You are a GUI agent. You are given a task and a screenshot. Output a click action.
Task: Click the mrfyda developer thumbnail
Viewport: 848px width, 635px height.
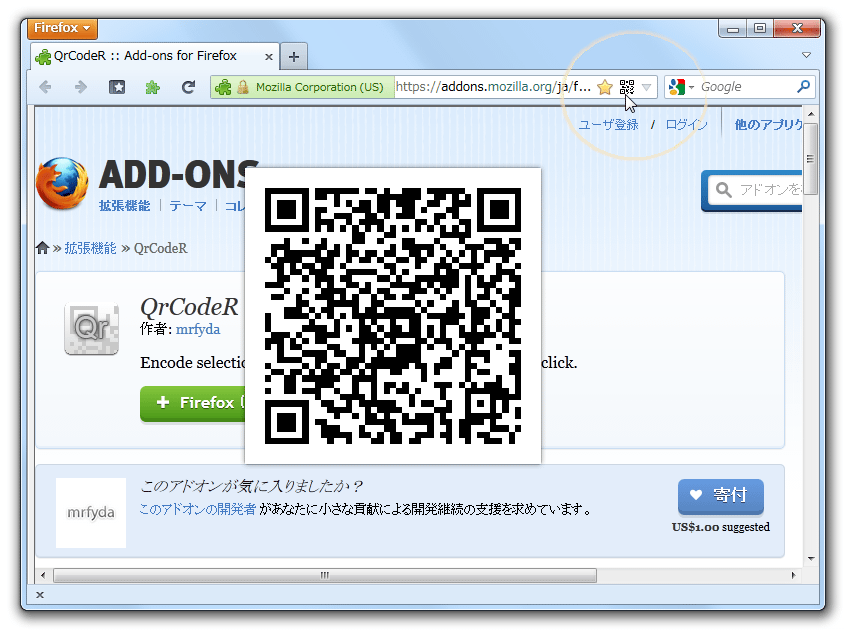(91, 513)
